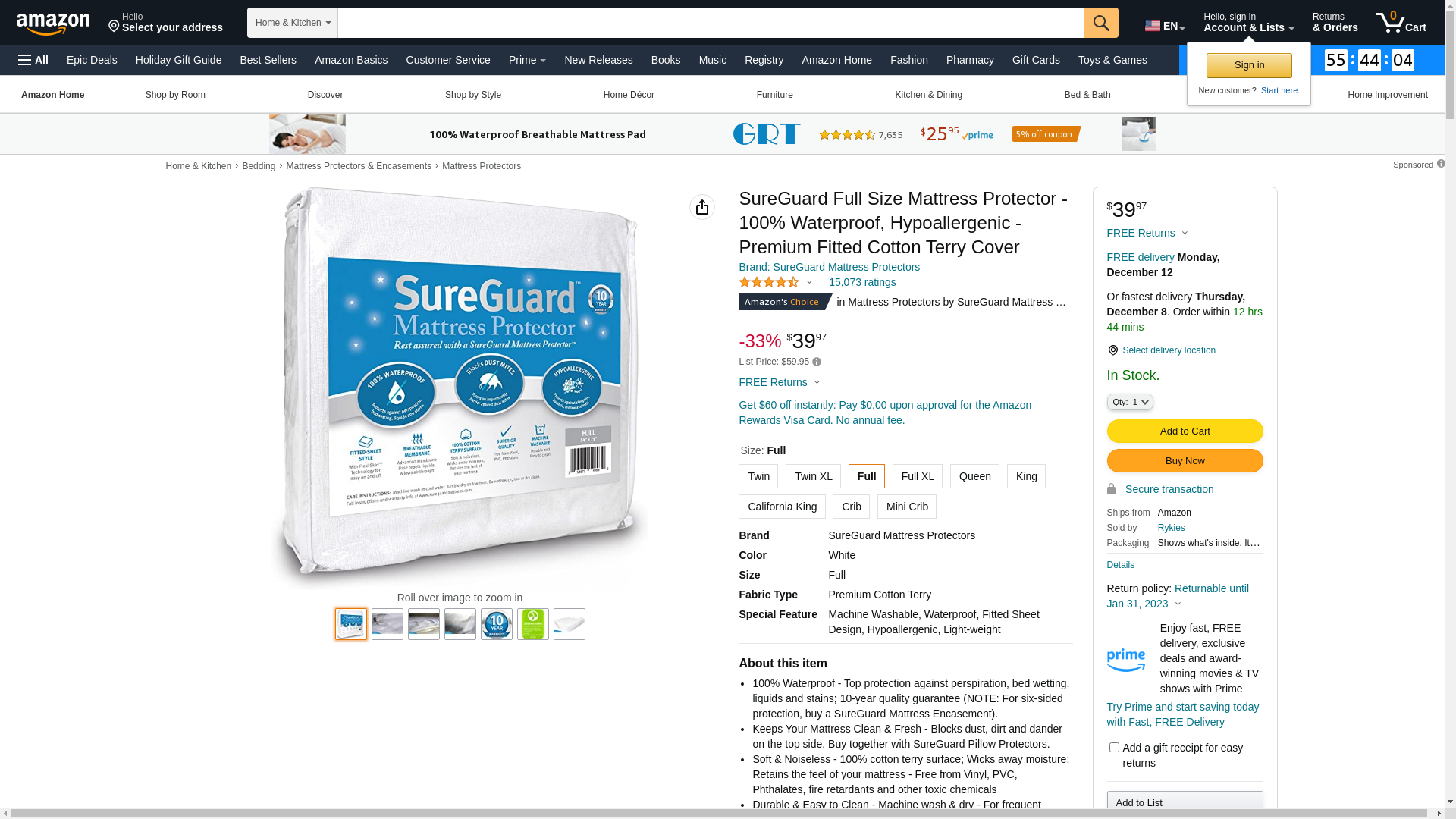
Task: Select the 10 Year warranty thumbnail
Action: (497, 624)
